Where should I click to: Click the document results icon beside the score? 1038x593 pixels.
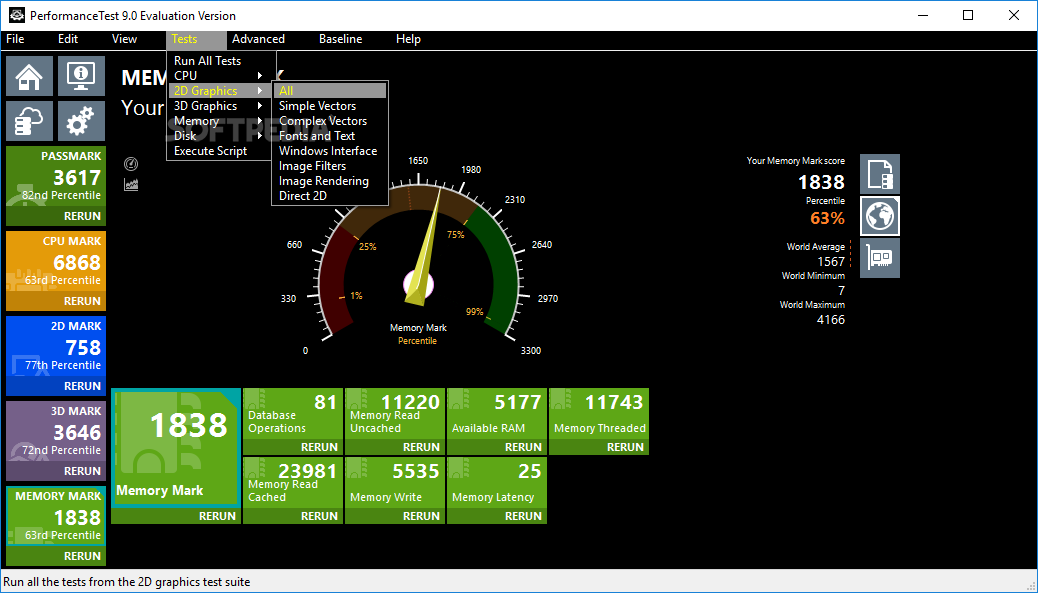point(880,174)
